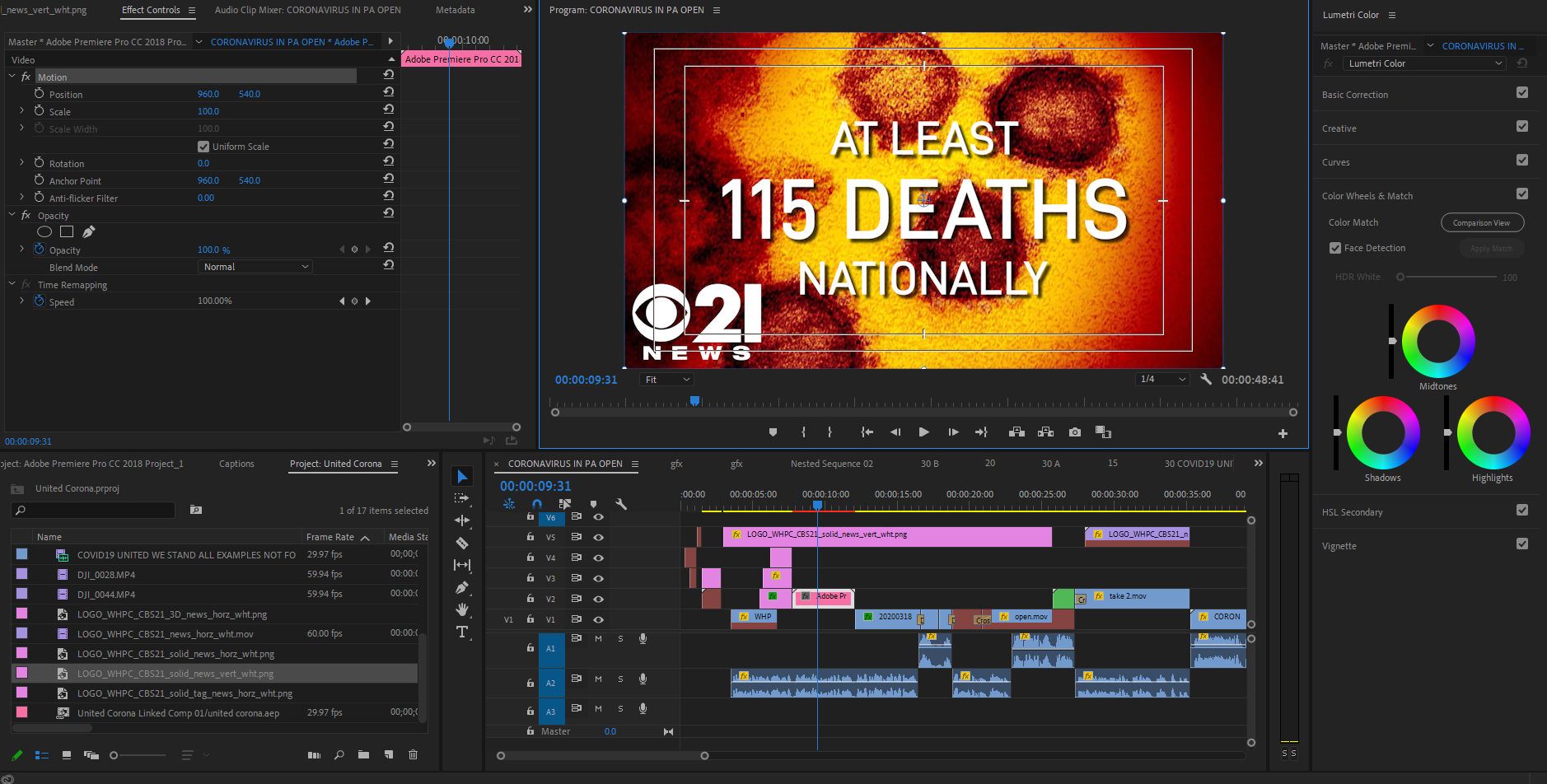Viewport: 1547px width, 784px height.
Task: Open Program monitor Settings wrench
Action: pyautogui.click(x=1206, y=380)
